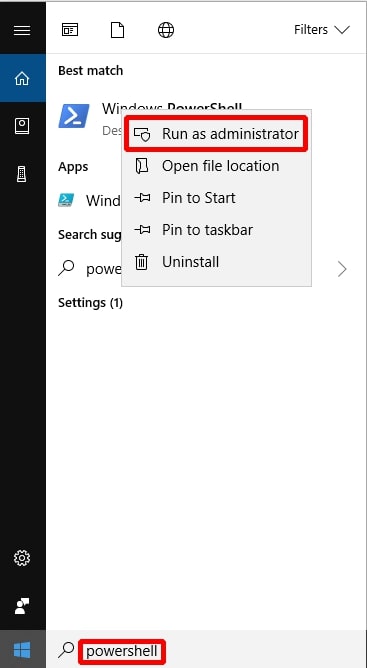Choose Pin to Start
Screen dimensions: 367x668
(217, 198)
